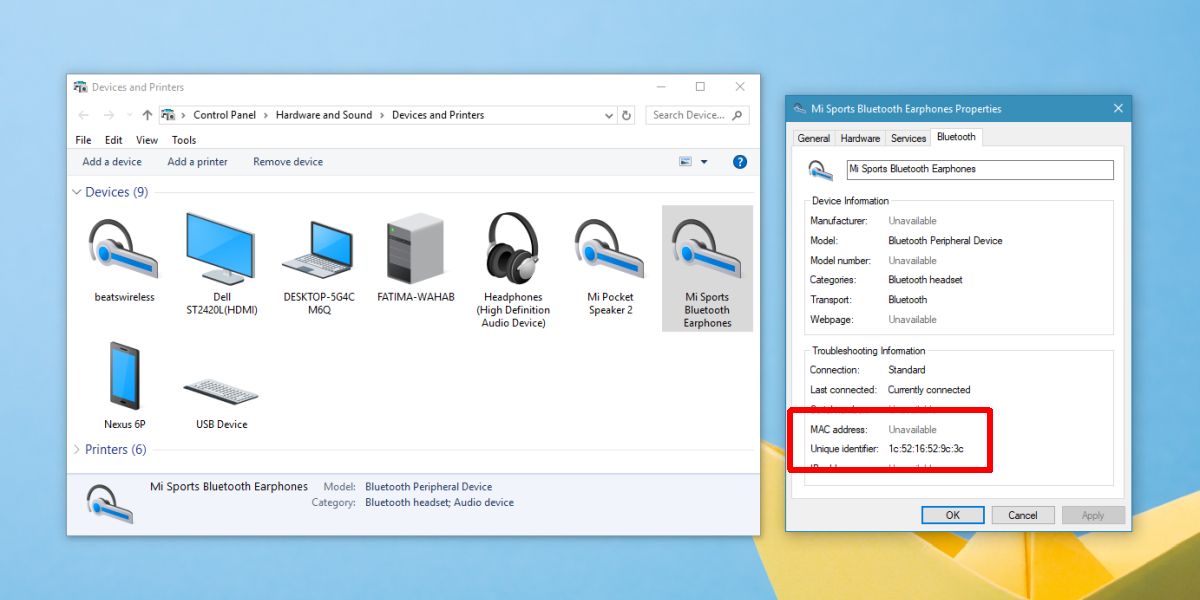1200x600 pixels.
Task: Select the USB Device keyboard icon
Action: pyautogui.click(x=221, y=391)
